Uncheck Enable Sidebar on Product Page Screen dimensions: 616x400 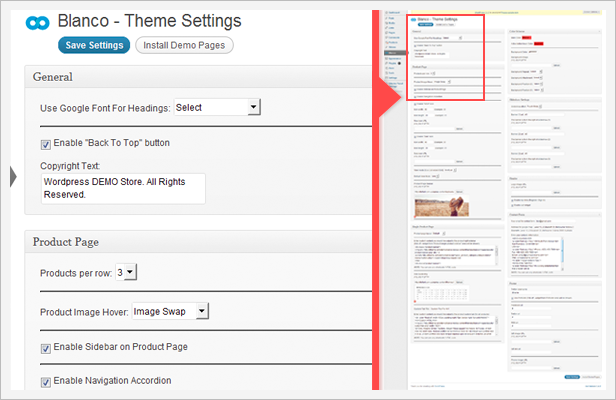(46, 347)
